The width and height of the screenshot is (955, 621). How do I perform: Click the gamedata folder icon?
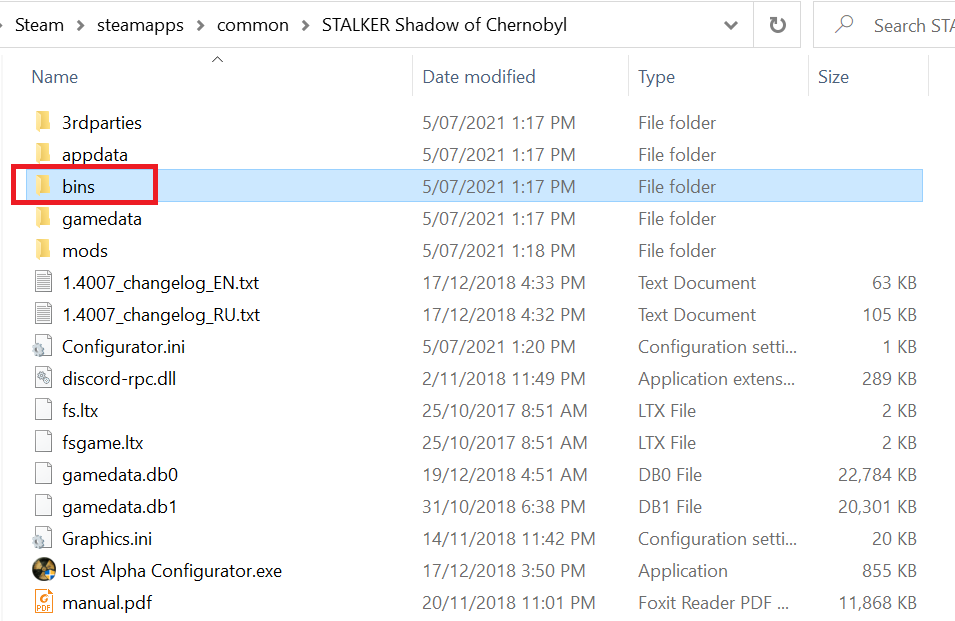coord(43,219)
